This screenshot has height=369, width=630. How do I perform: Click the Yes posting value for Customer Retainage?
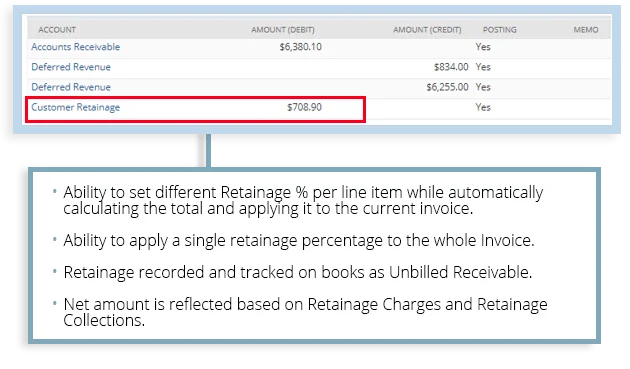tap(483, 107)
